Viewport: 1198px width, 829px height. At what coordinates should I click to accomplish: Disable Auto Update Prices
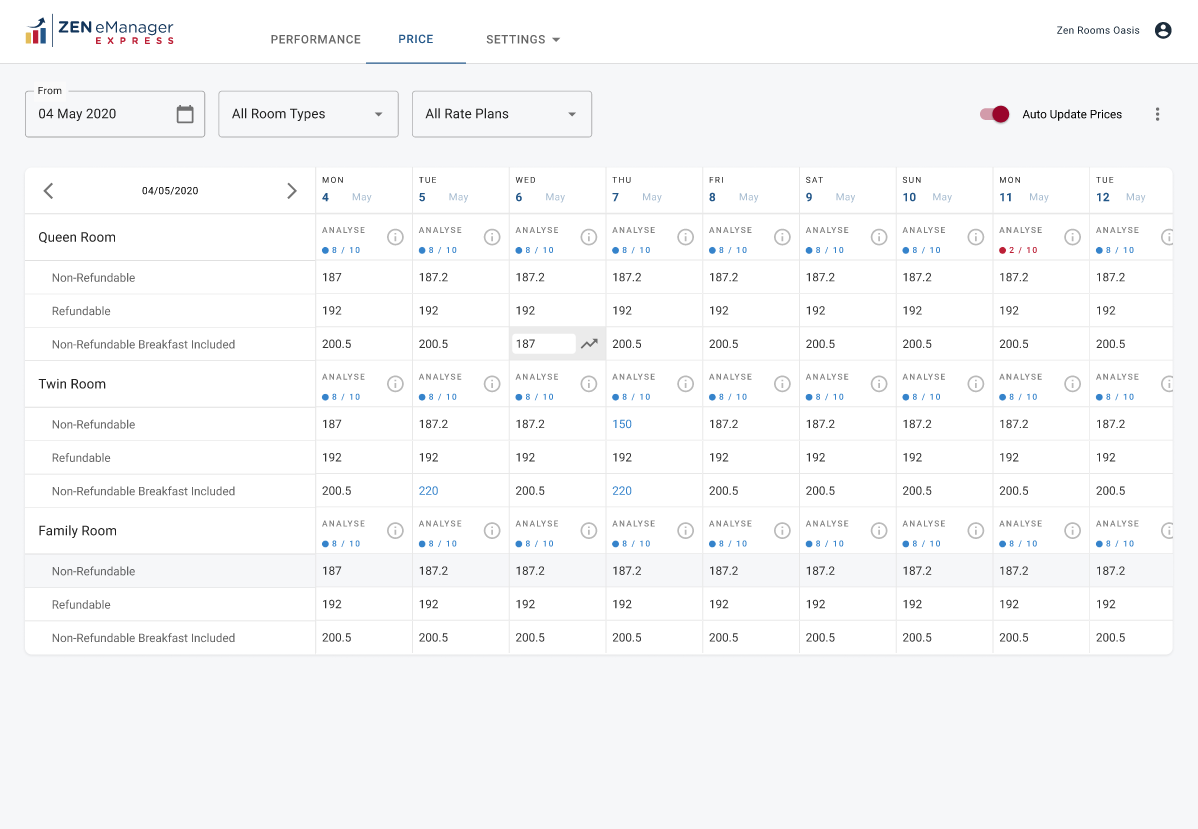(x=994, y=114)
